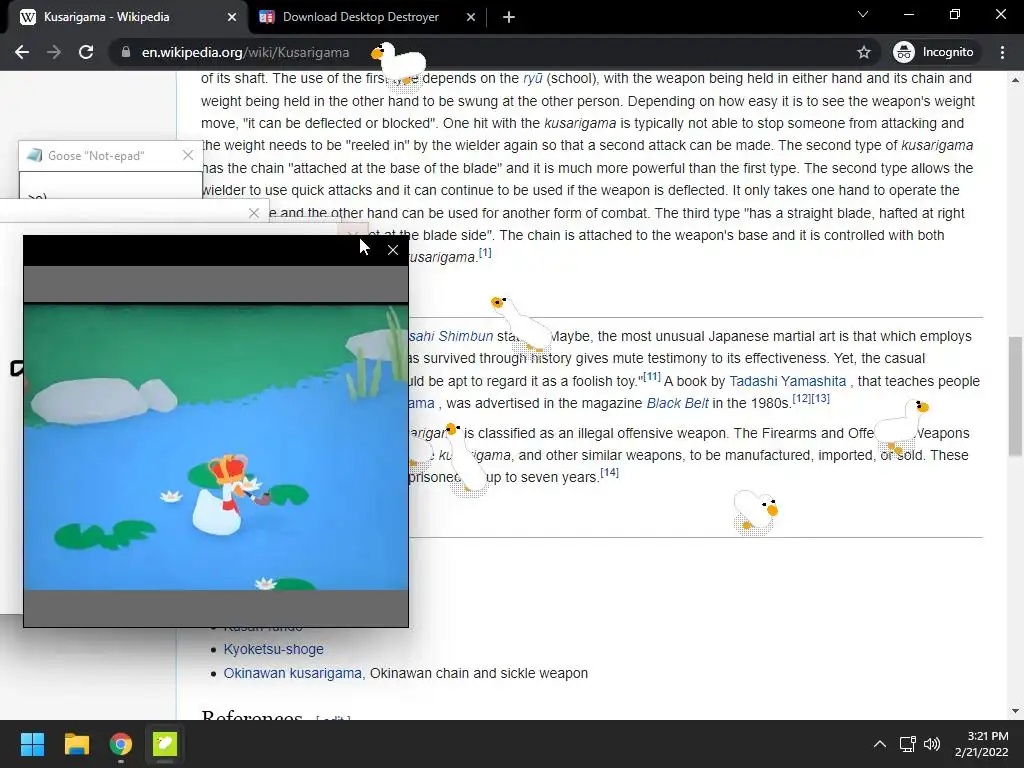Show hidden system tray icons

click(x=880, y=744)
